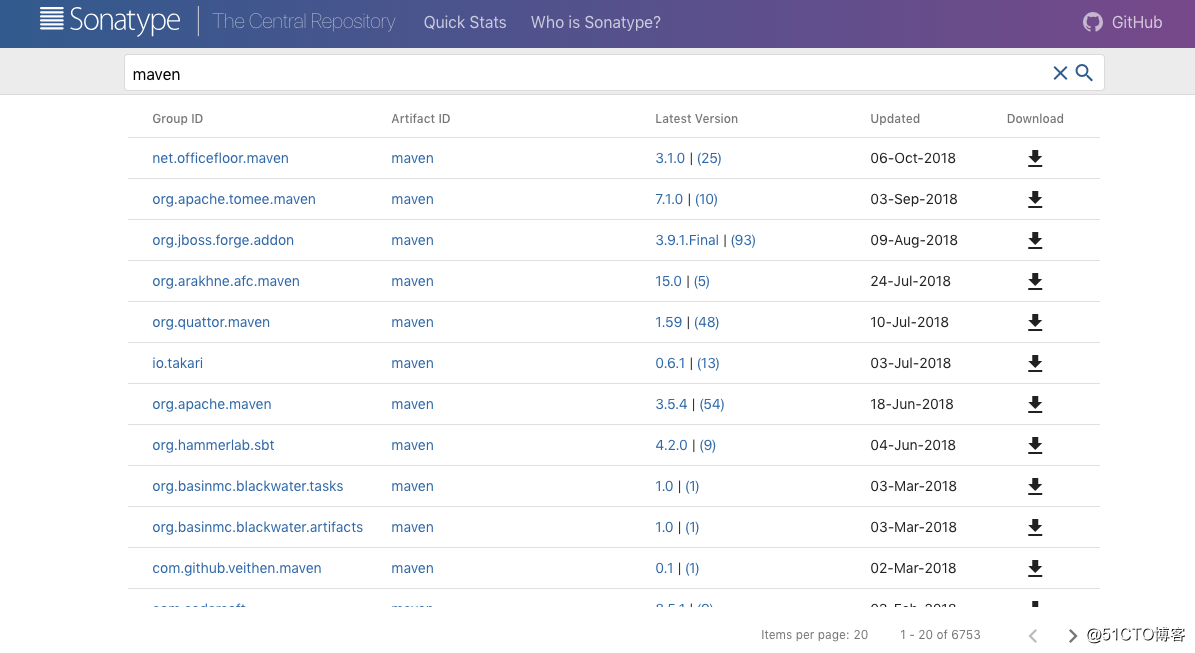This screenshot has height=653, width=1195.
Task: Open group net.officefloor.maven
Action: [x=220, y=158]
